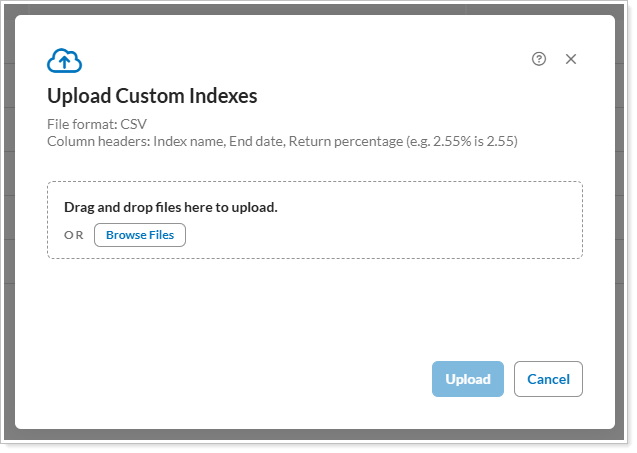Click "Drag and drop files here to upload."
The image size is (637, 453).
[x=170, y=207]
